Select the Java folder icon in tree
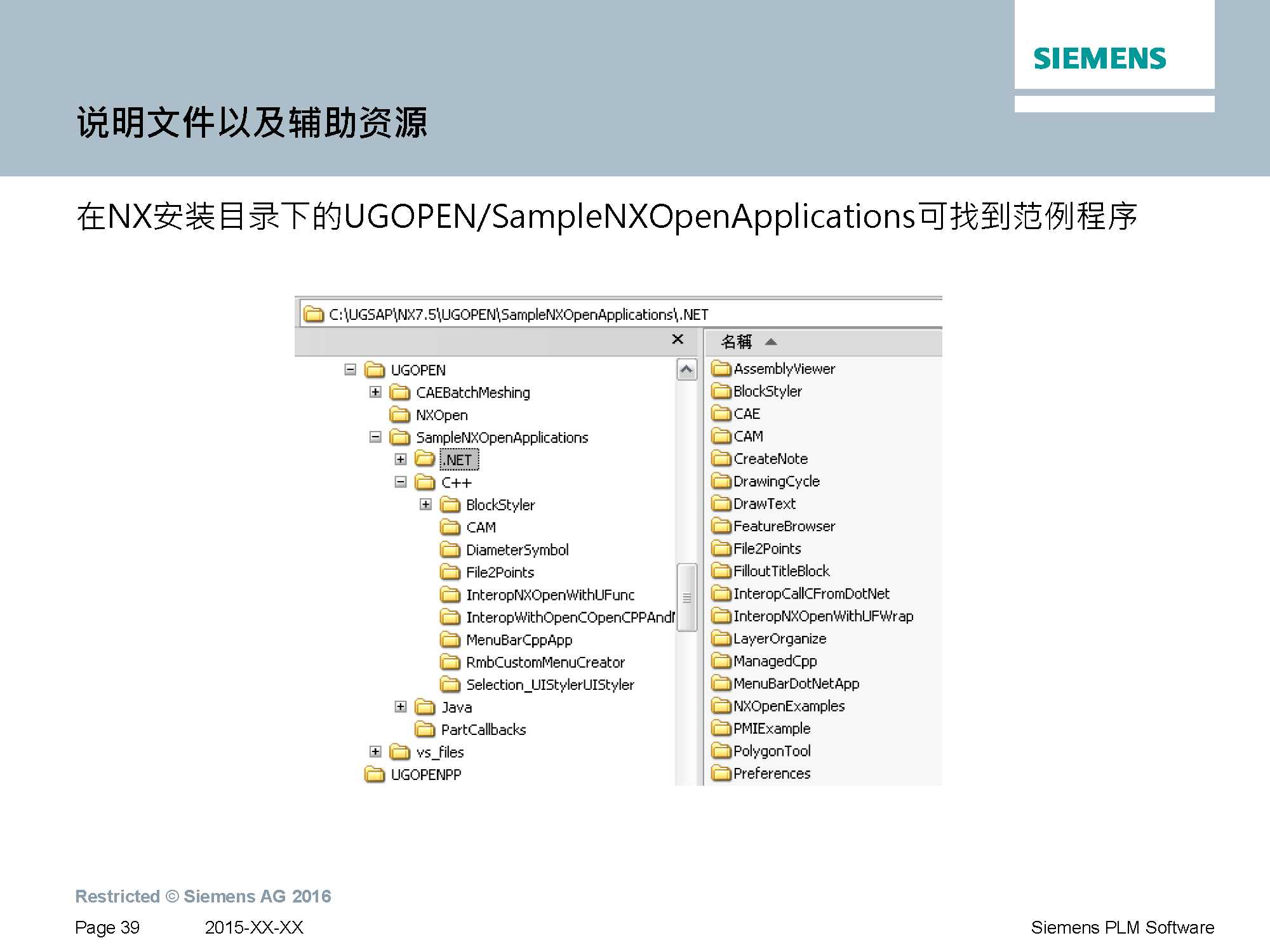1270x952 pixels. click(425, 706)
